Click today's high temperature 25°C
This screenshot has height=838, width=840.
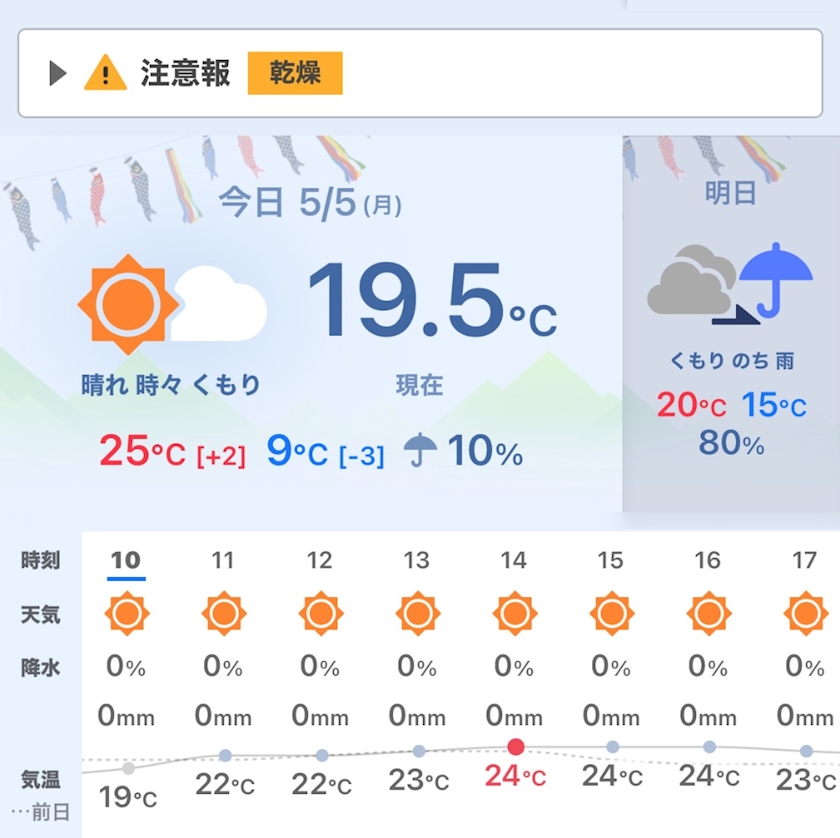[x=142, y=452]
